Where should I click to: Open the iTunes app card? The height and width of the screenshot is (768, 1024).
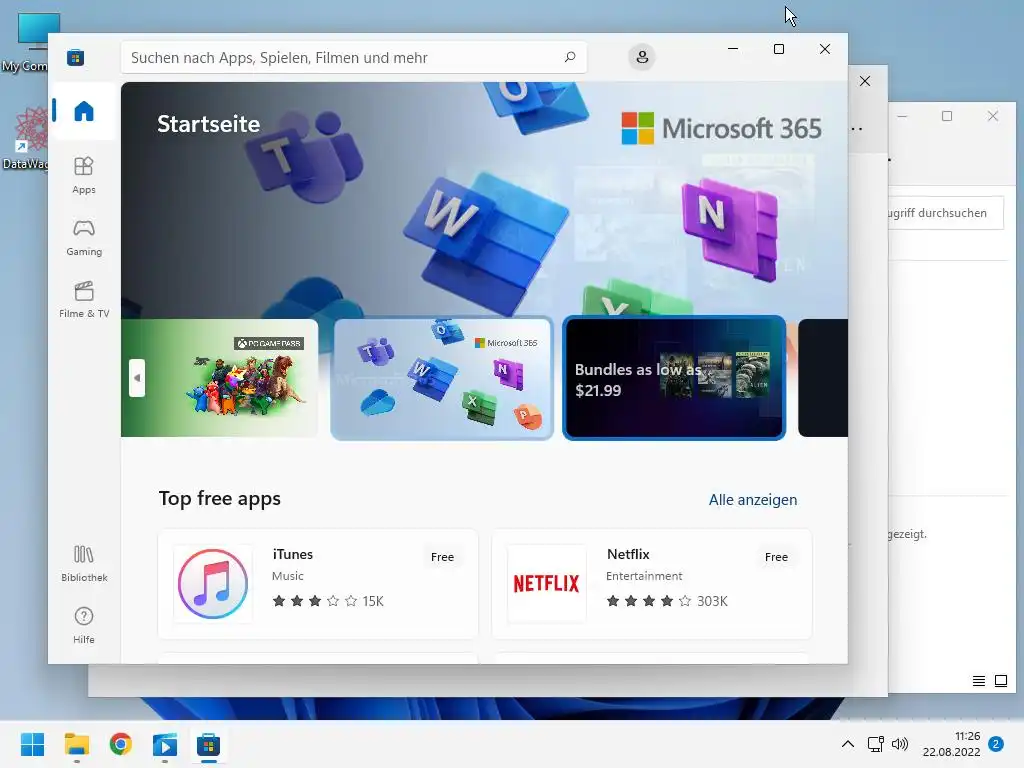click(318, 584)
